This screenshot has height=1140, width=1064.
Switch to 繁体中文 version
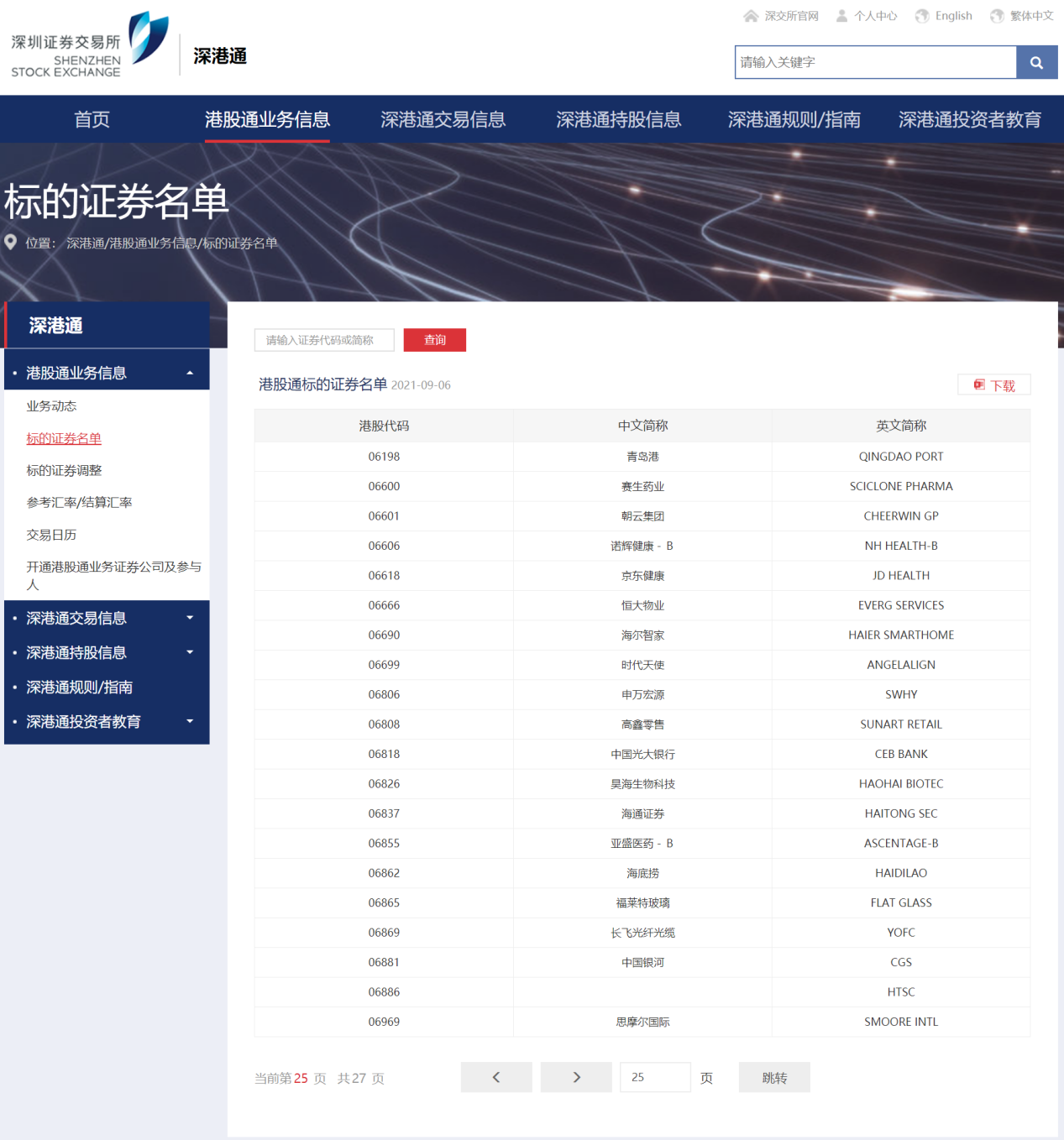(x=1032, y=16)
